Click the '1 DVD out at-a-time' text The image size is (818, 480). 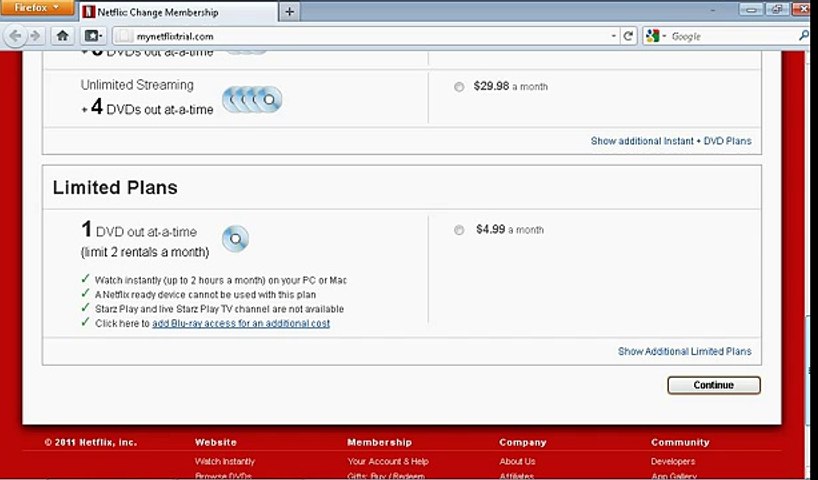pos(139,230)
